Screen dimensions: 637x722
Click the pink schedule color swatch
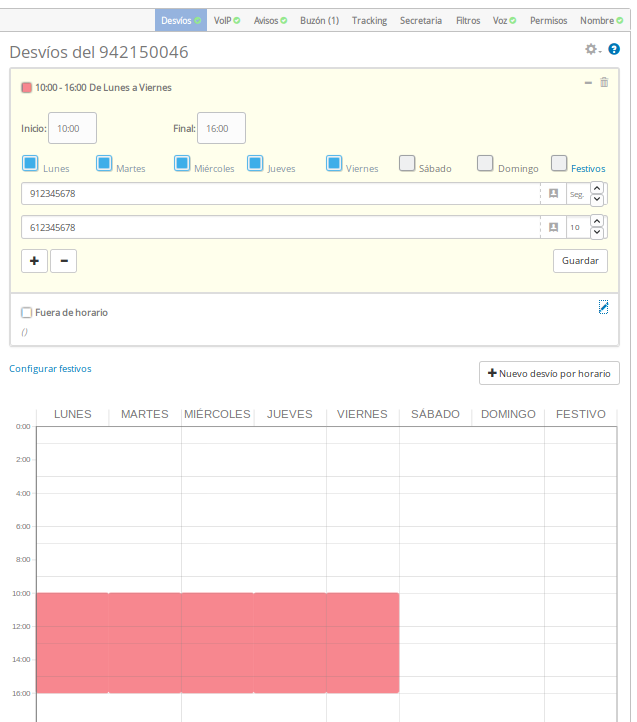click(x=27, y=88)
